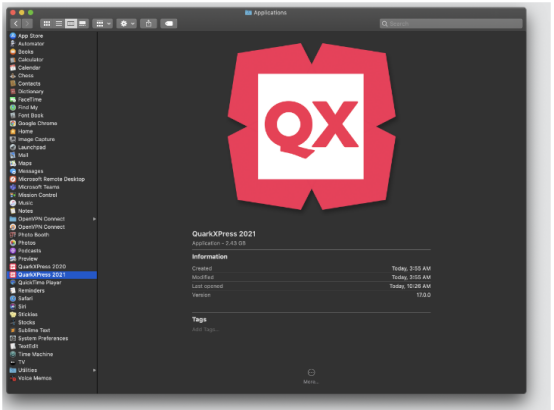The image size is (554, 410).
Task: Select Time Machine in the list
Action: tap(52, 354)
